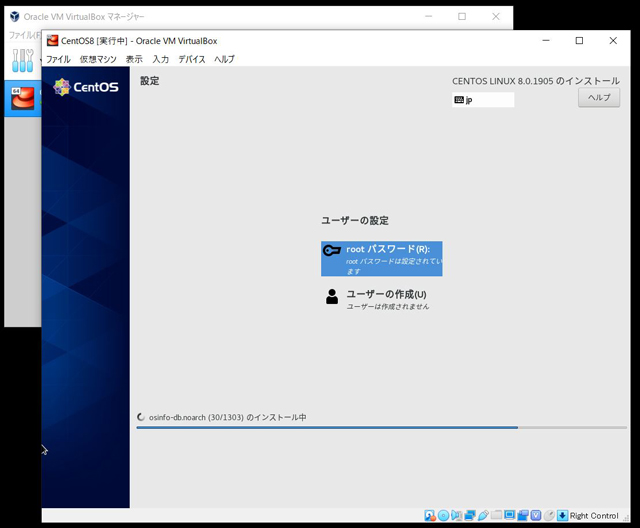
Task: Maximize the VirtualBox Manager window
Action: [x=462, y=16]
